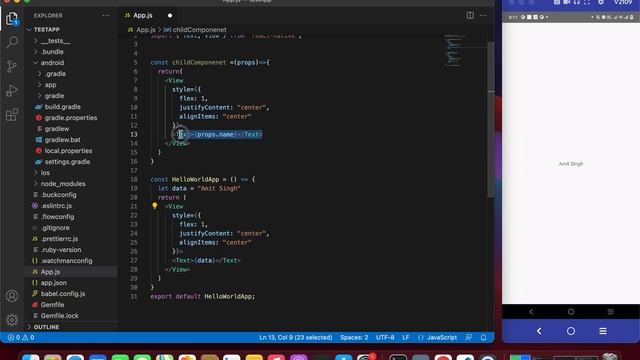This screenshot has height=360, width=640.
Task: Click the export default HelloWorldApp line
Action: (x=202, y=297)
